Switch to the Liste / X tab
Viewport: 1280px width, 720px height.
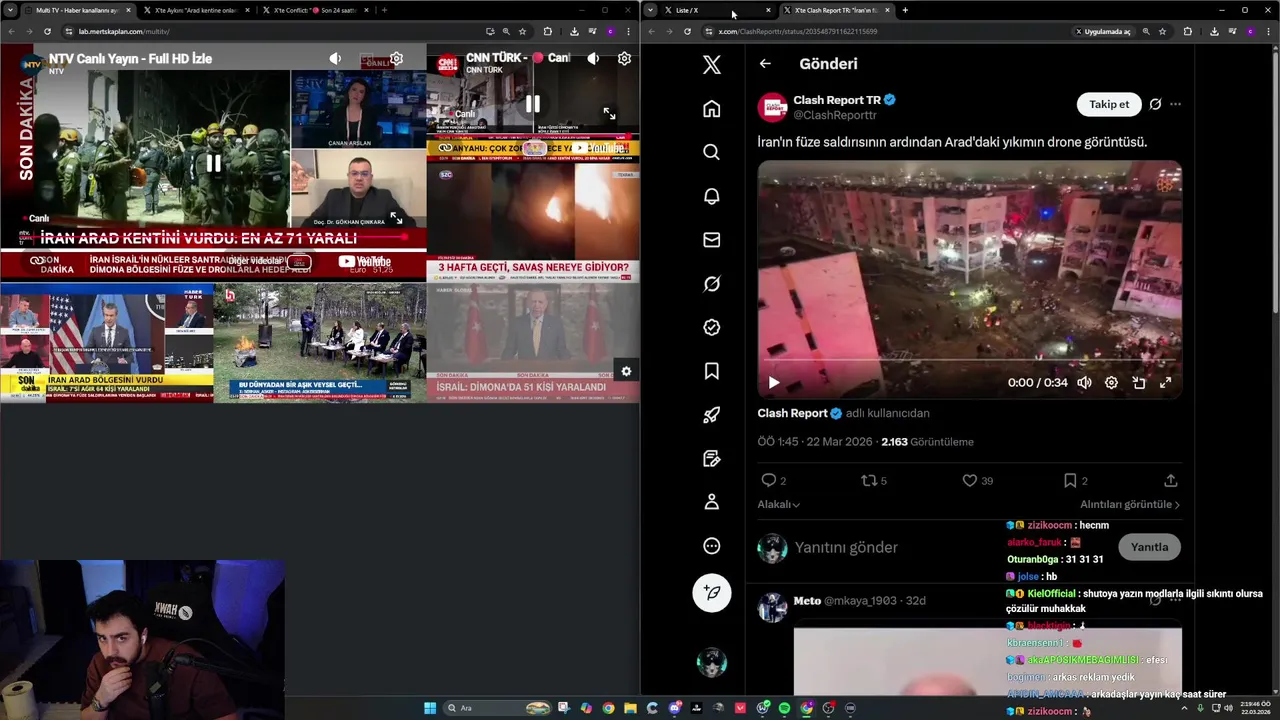(x=718, y=10)
